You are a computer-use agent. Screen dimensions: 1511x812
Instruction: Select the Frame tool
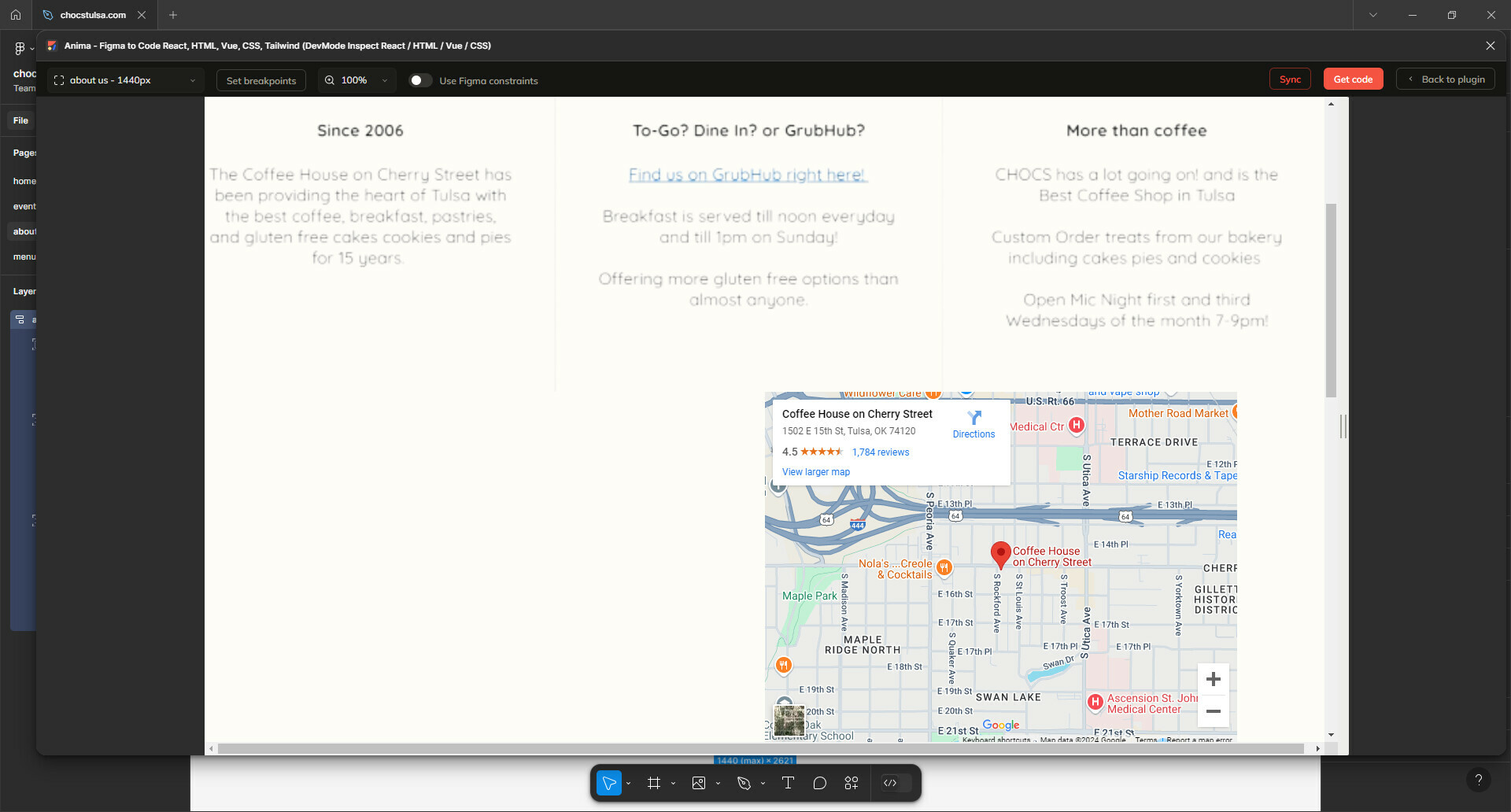(x=654, y=783)
